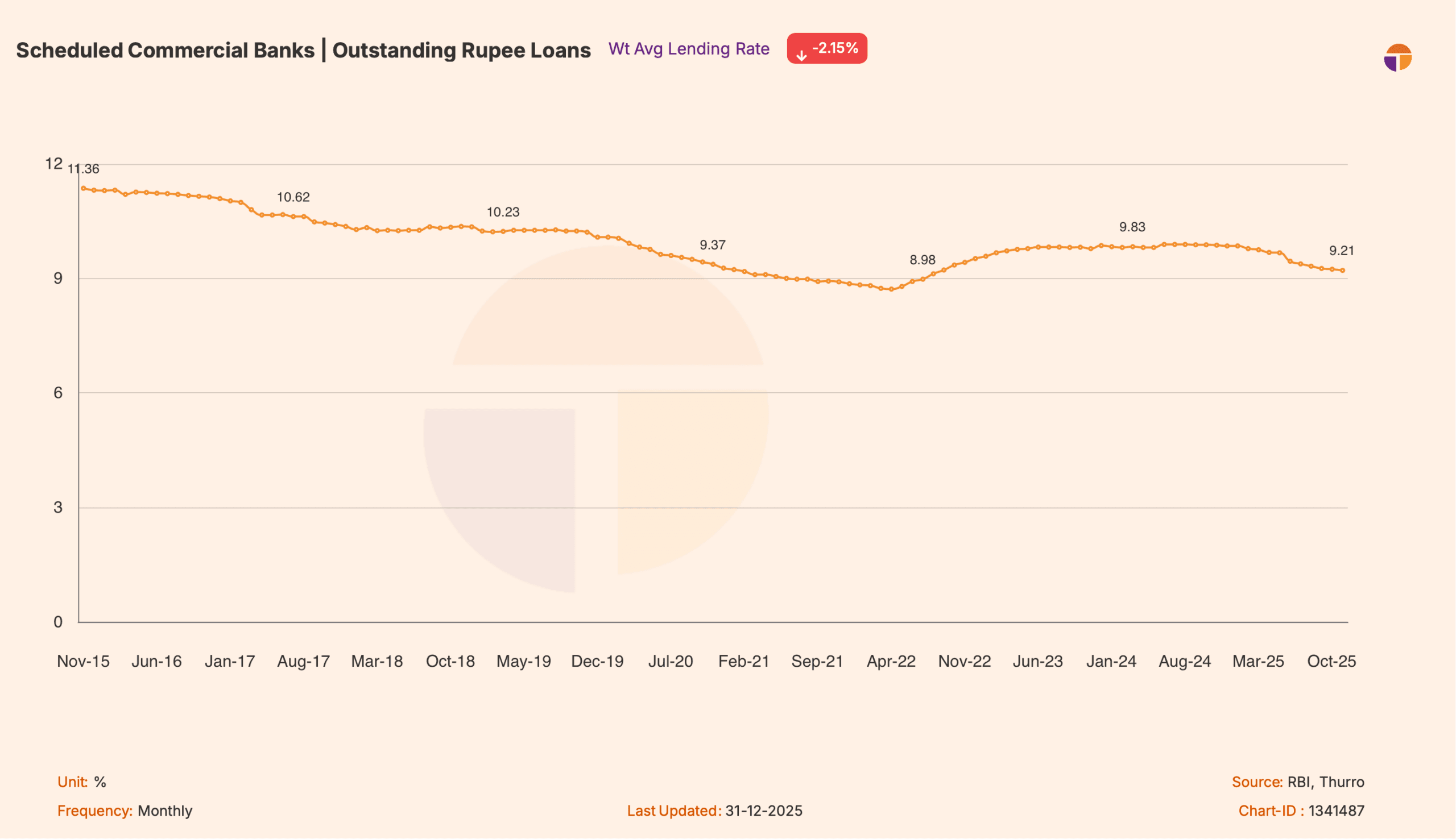Image resolution: width=1456 pixels, height=839 pixels.
Task: Click the Last Updated date 31-12-2025
Action: [x=763, y=811]
